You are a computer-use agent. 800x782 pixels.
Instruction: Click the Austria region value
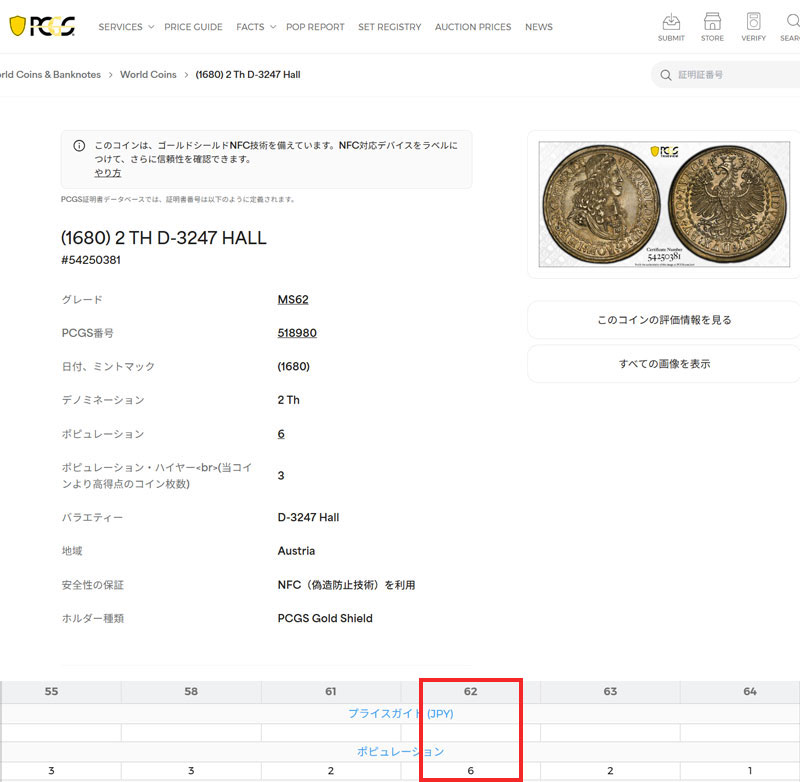(x=296, y=551)
